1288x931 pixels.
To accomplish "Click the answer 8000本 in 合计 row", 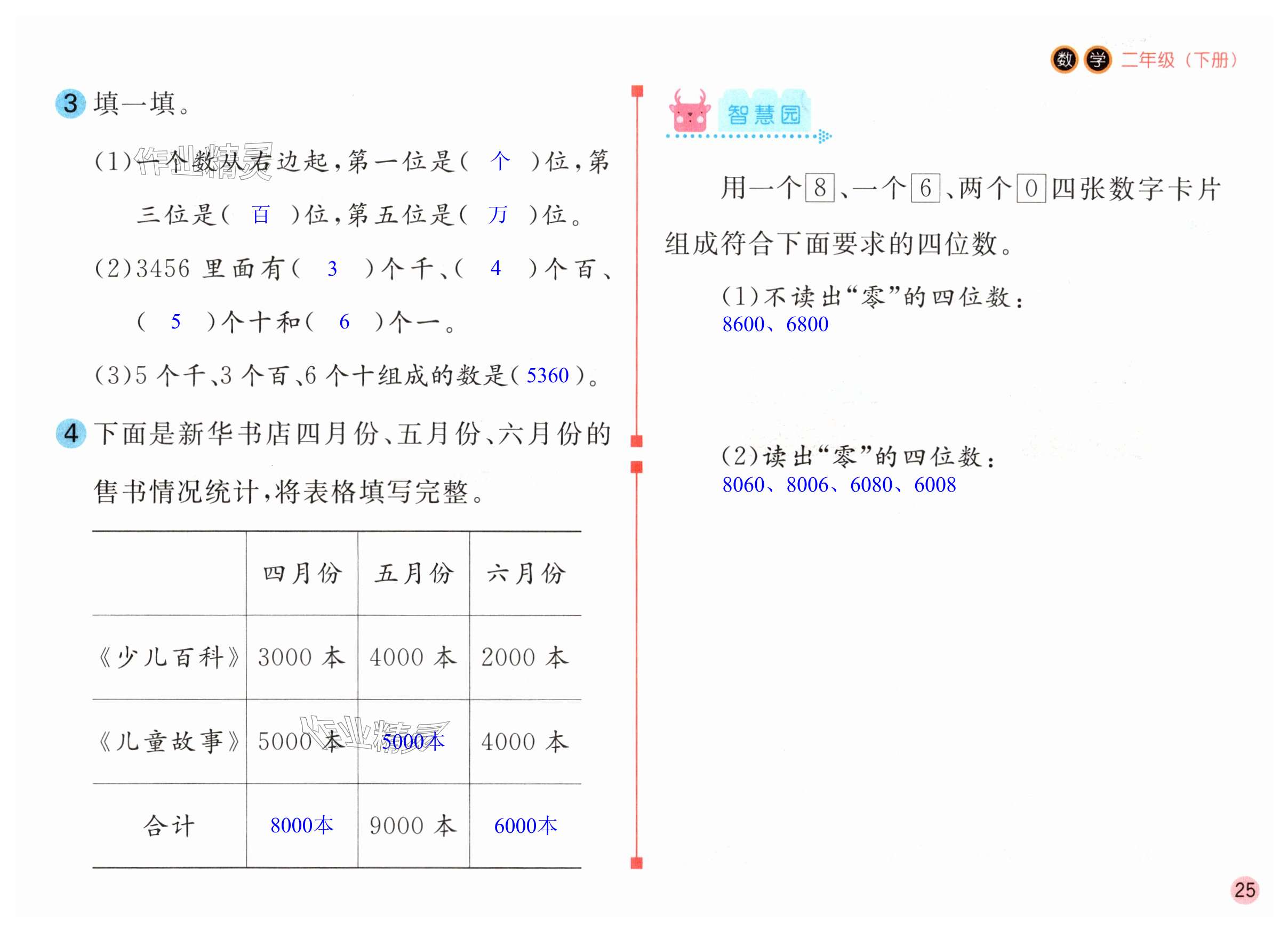I will click(x=301, y=825).
